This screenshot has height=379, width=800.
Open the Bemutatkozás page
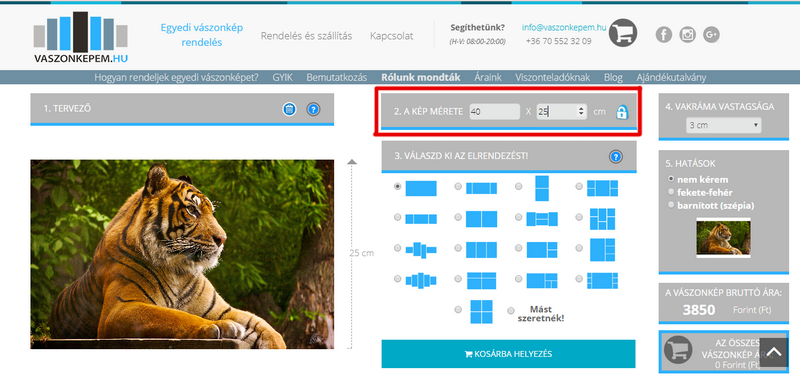pos(337,78)
